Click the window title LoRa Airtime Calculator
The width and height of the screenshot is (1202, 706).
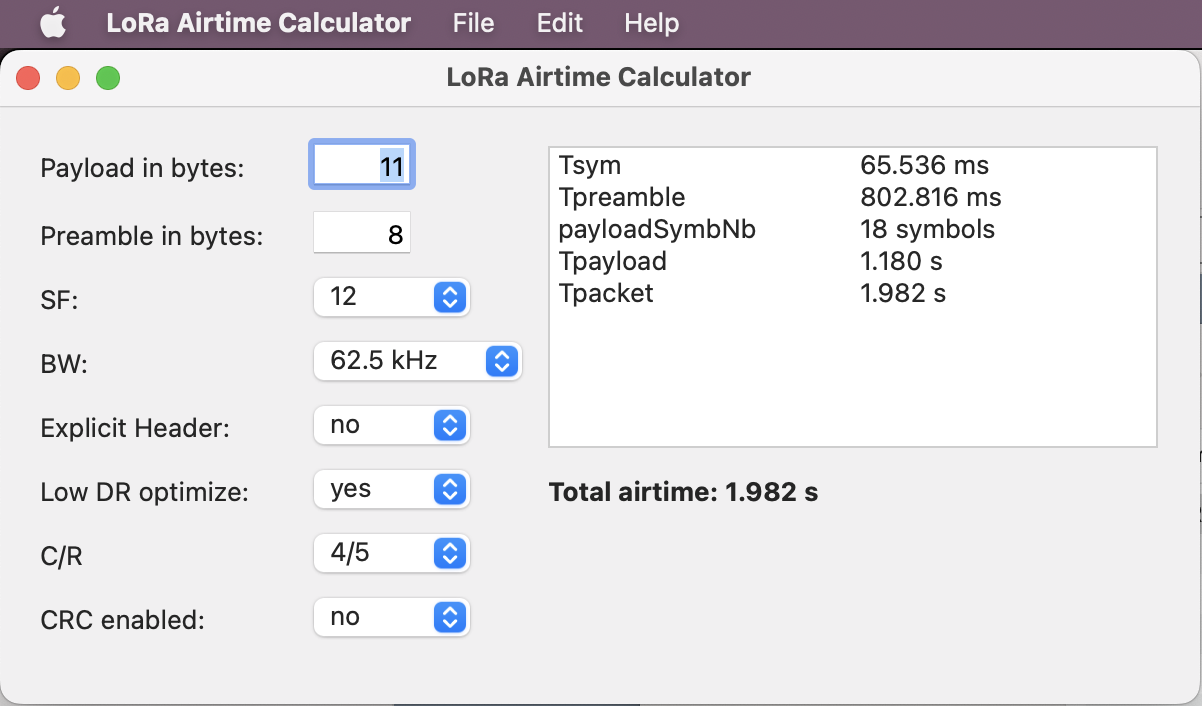coord(598,77)
